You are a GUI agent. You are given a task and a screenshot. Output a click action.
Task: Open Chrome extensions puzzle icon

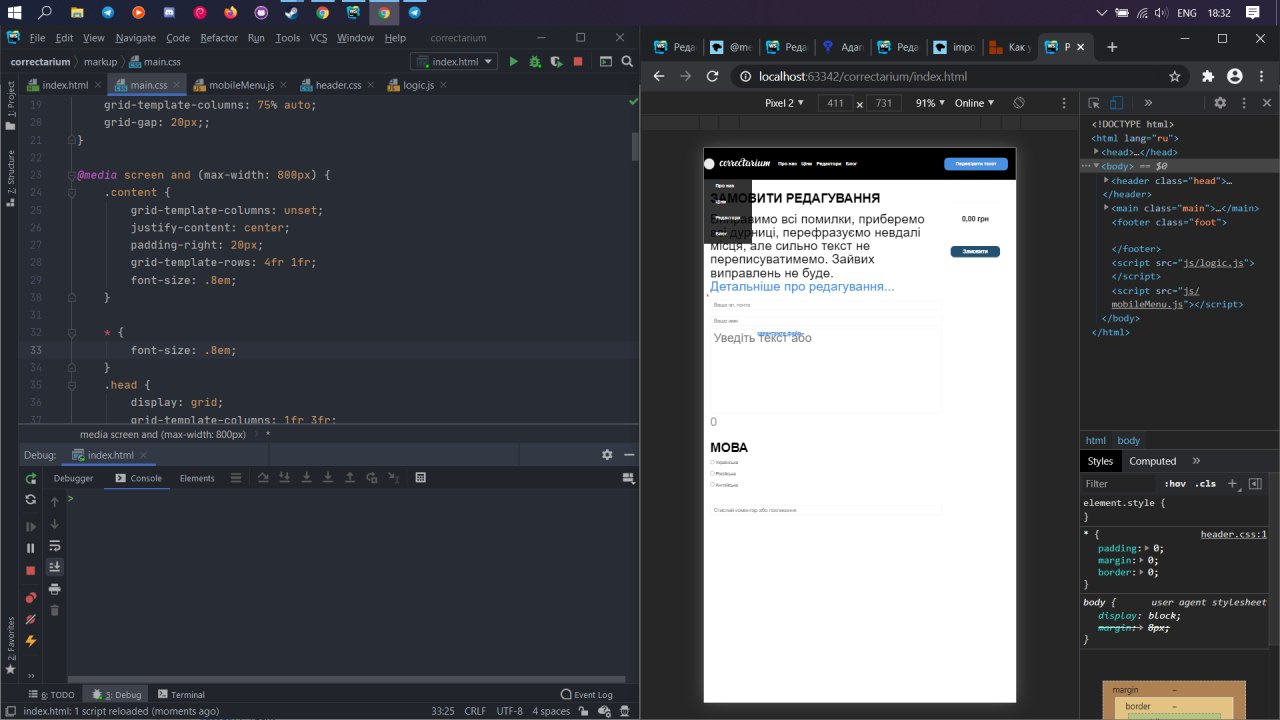point(1208,76)
